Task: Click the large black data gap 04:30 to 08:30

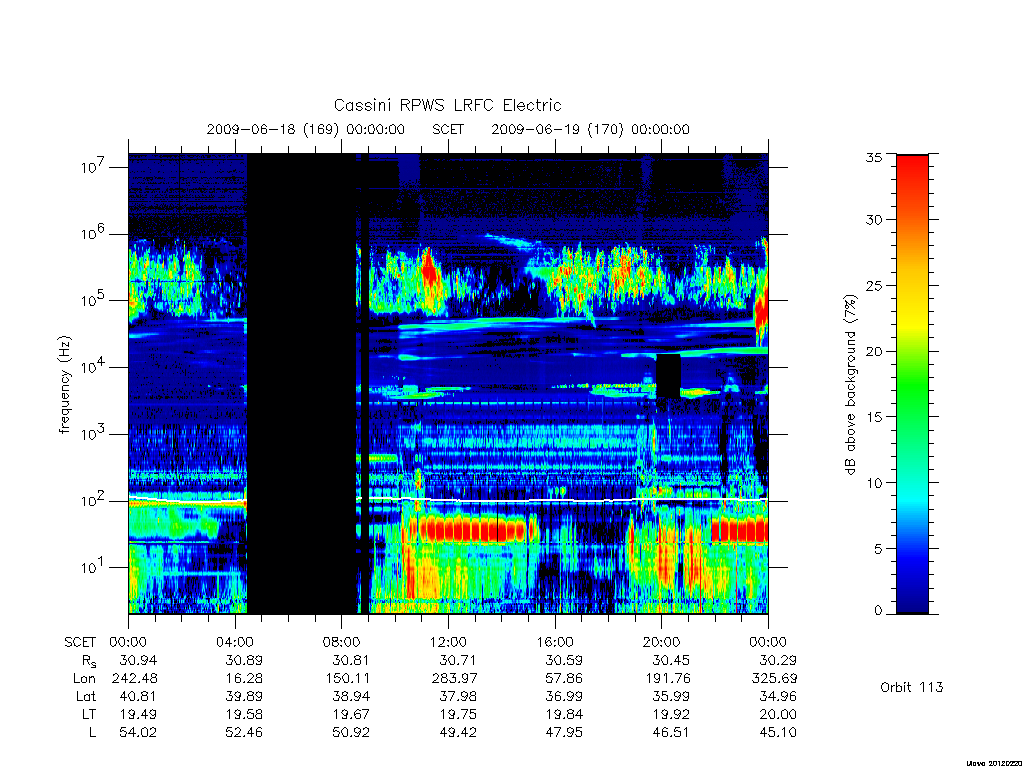Action: (x=302, y=384)
